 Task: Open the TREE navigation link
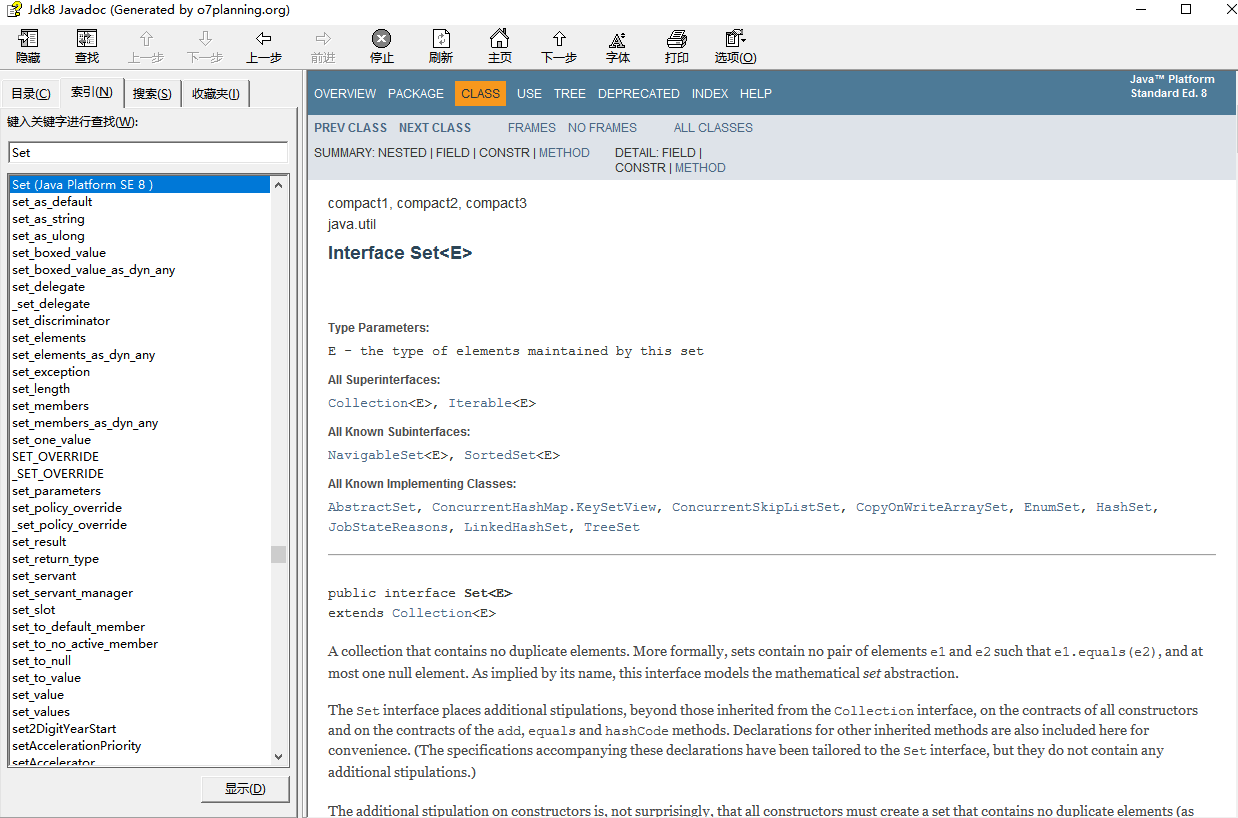[x=570, y=93]
